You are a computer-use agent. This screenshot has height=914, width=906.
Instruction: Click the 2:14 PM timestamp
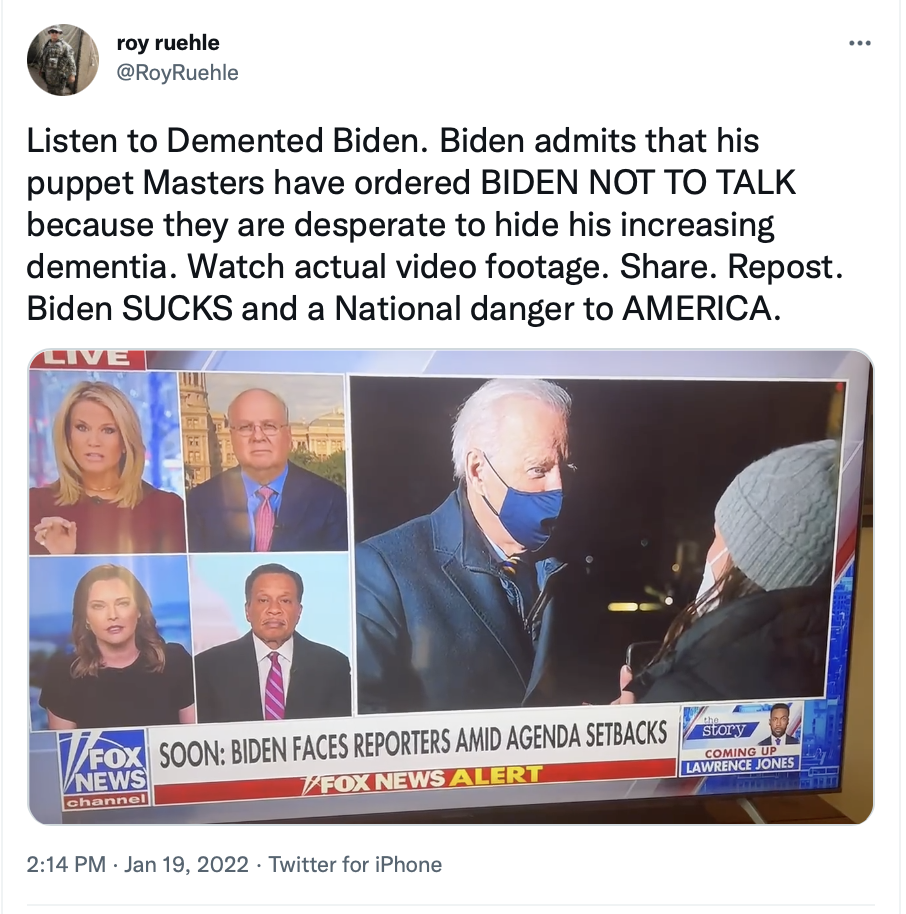click(x=66, y=864)
